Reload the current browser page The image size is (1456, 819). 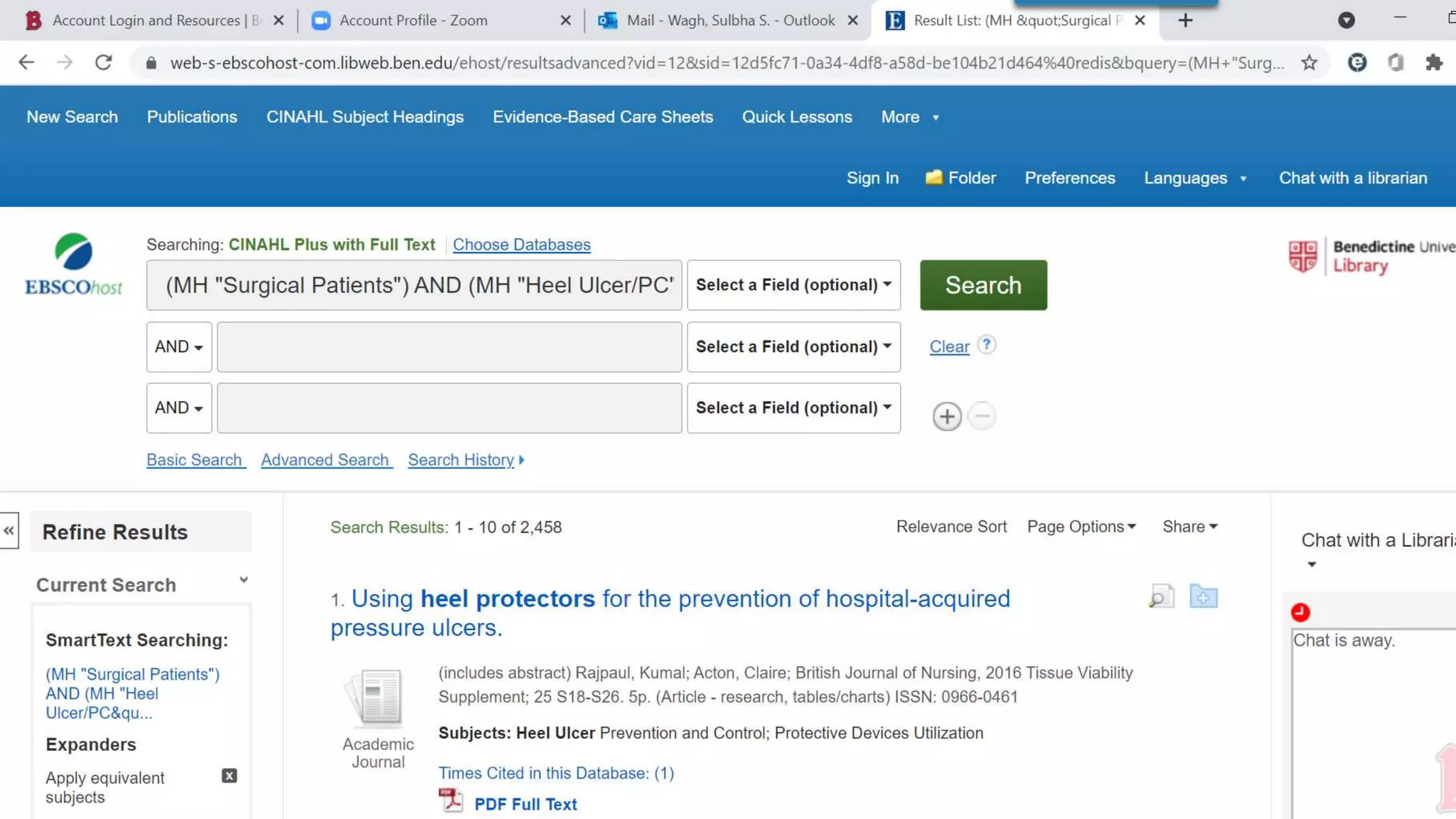(104, 63)
